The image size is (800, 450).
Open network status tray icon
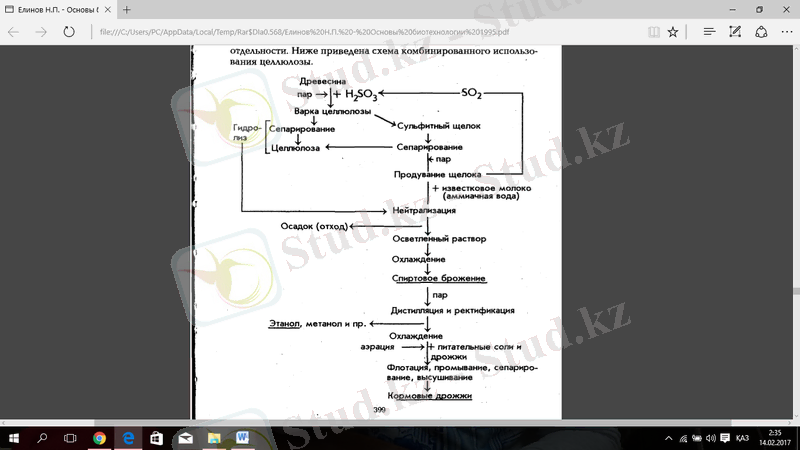[683, 438]
